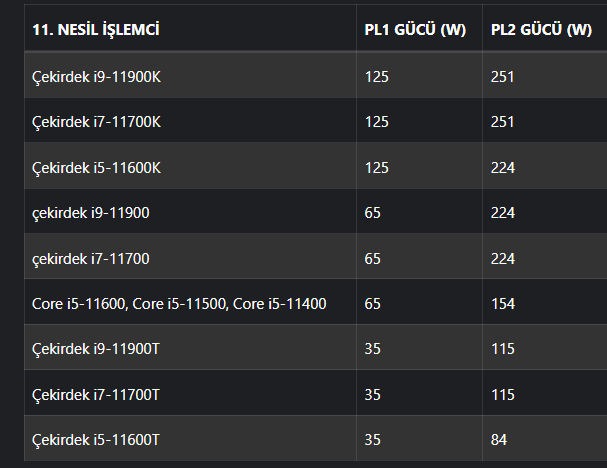
Task: Select the PL1 GÜCÜ (W) column header
Action: [x=415, y=30]
